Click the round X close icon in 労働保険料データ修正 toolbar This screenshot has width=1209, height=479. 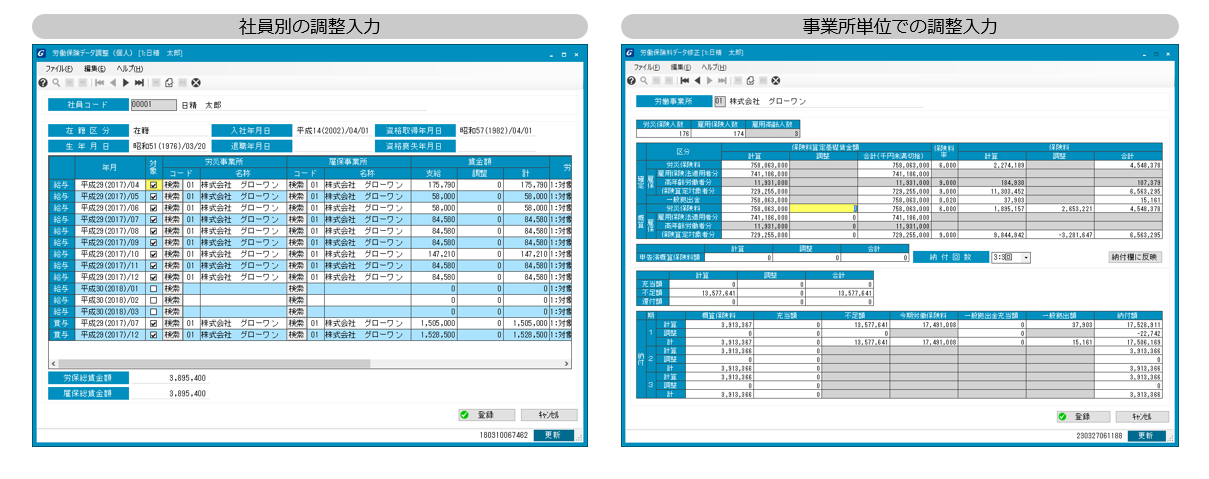tap(775, 80)
